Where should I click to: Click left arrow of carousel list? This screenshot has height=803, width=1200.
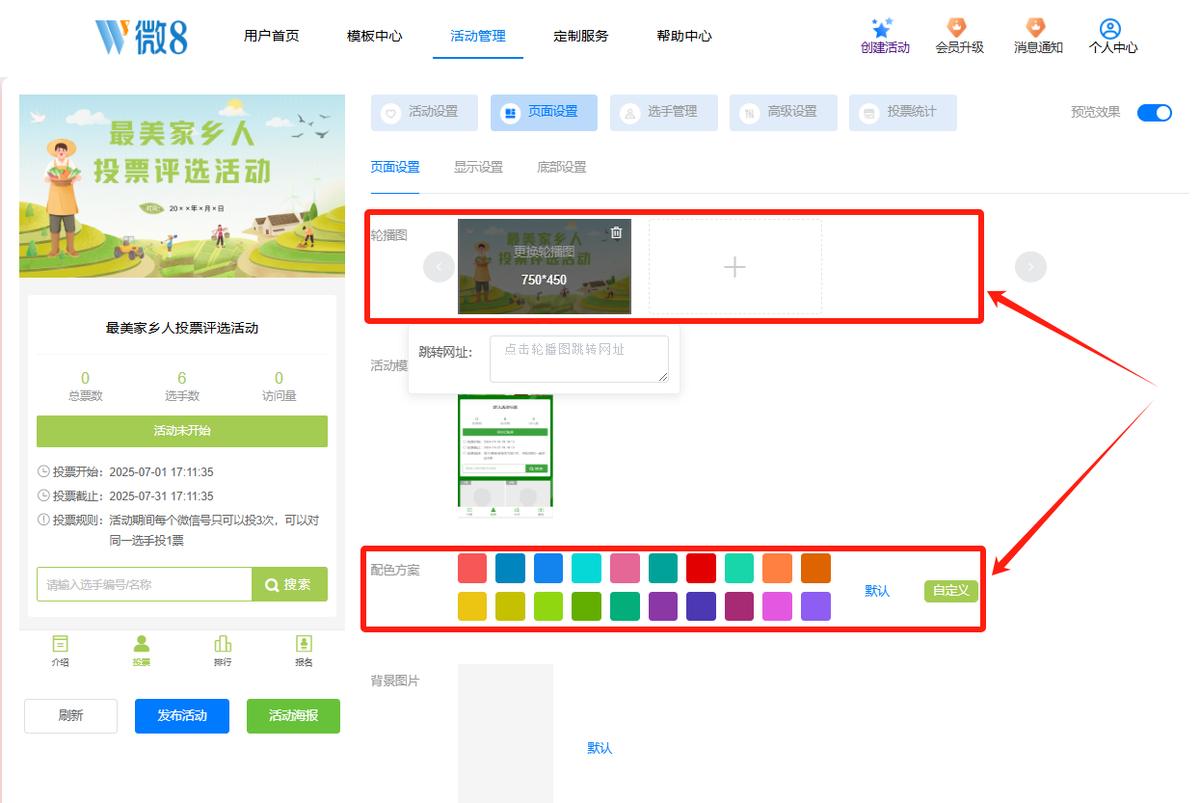pos(438,267)
